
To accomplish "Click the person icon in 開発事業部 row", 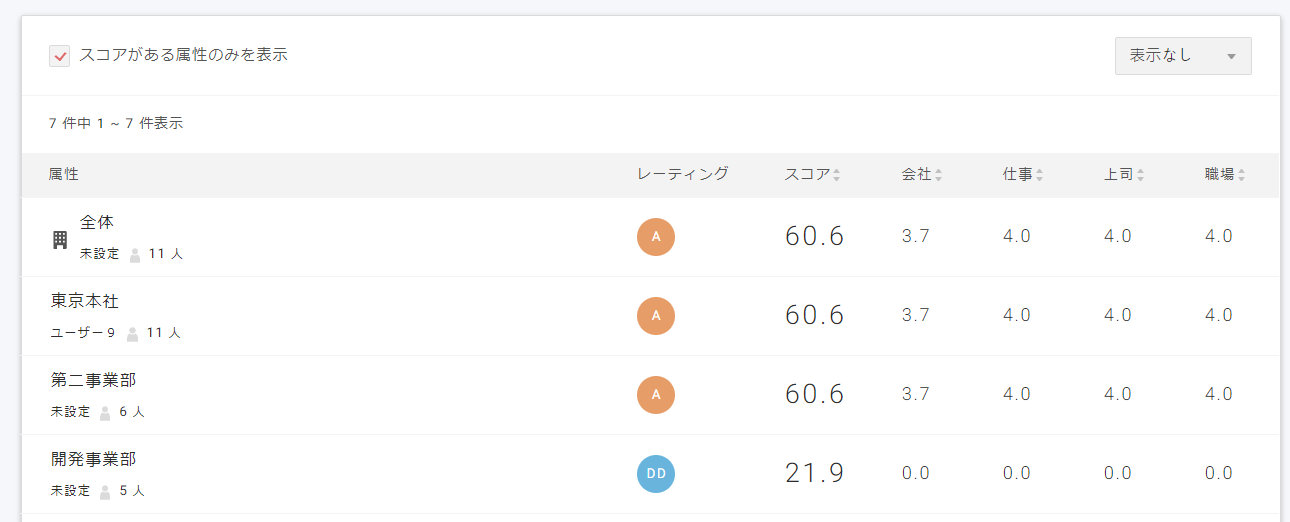I will (x=105, y=491).
